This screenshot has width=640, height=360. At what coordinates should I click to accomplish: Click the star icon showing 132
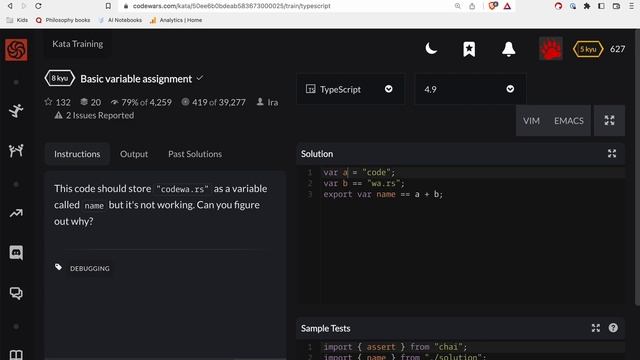(49, 102)
